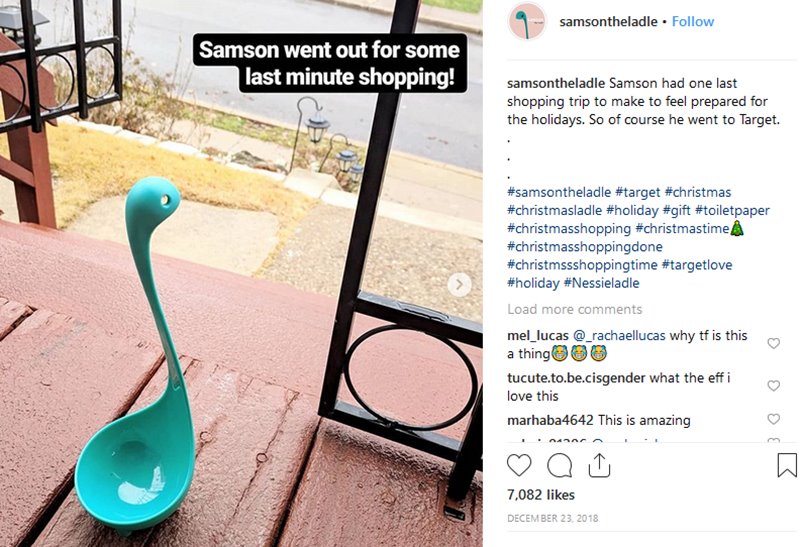Open the @_rachaellucas mention
The image size is (800, 547).
[x=619, y=335]
